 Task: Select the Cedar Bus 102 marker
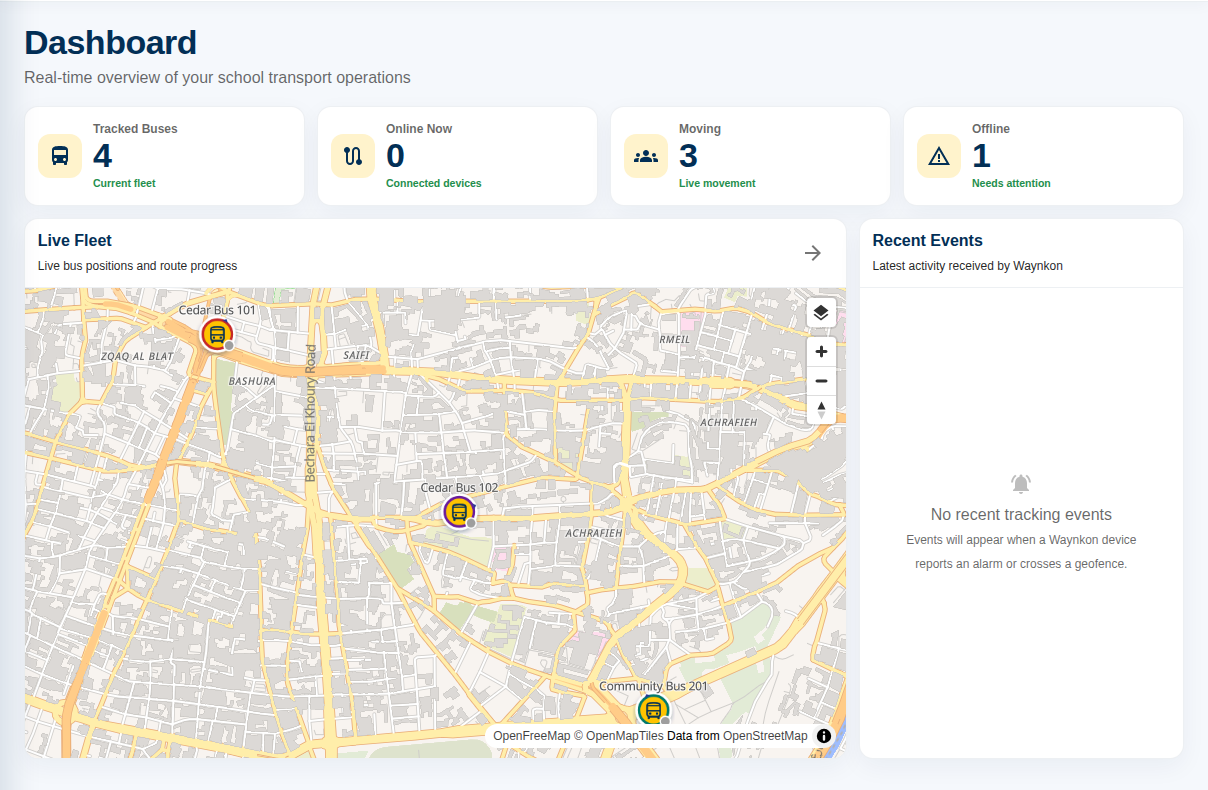coord(459,512)
